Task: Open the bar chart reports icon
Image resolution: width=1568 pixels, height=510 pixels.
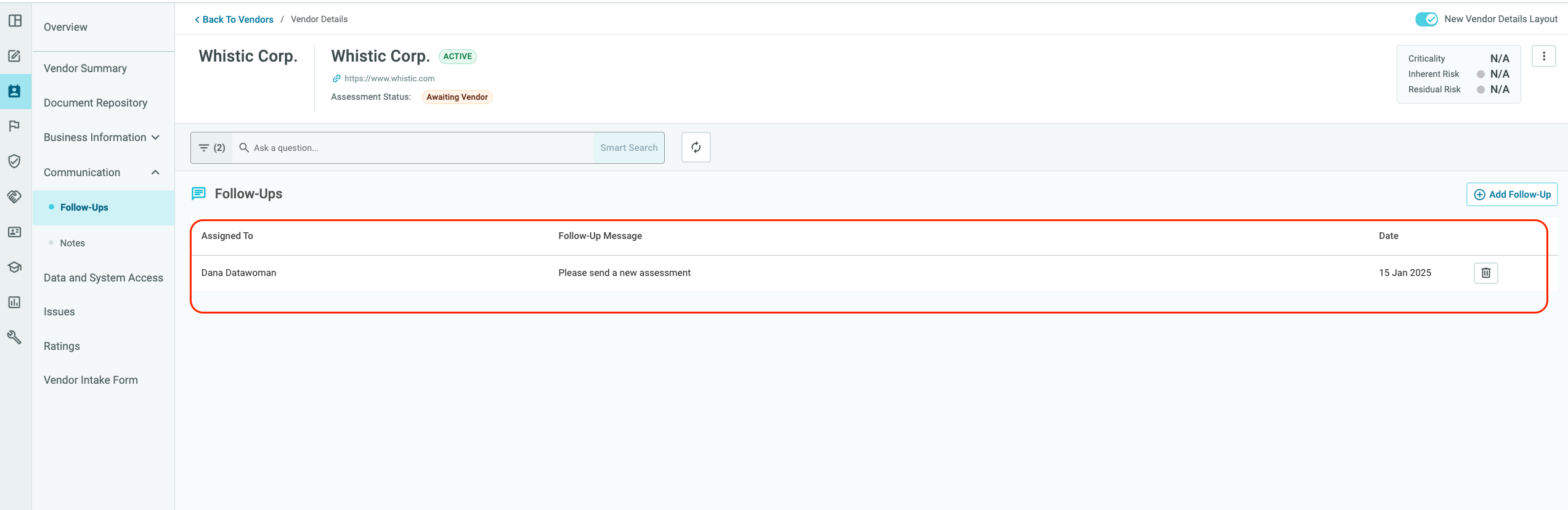Action: click(15, 302)
